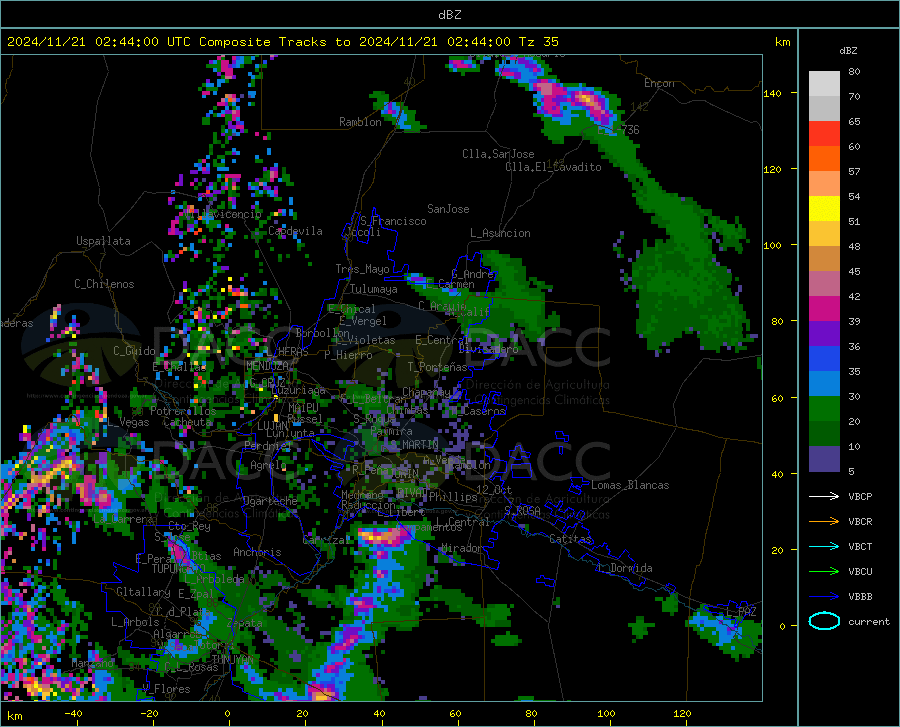Click the dark purple 5 dBZ swatch
Screen dimensions: 900x727
coord(824,459)
